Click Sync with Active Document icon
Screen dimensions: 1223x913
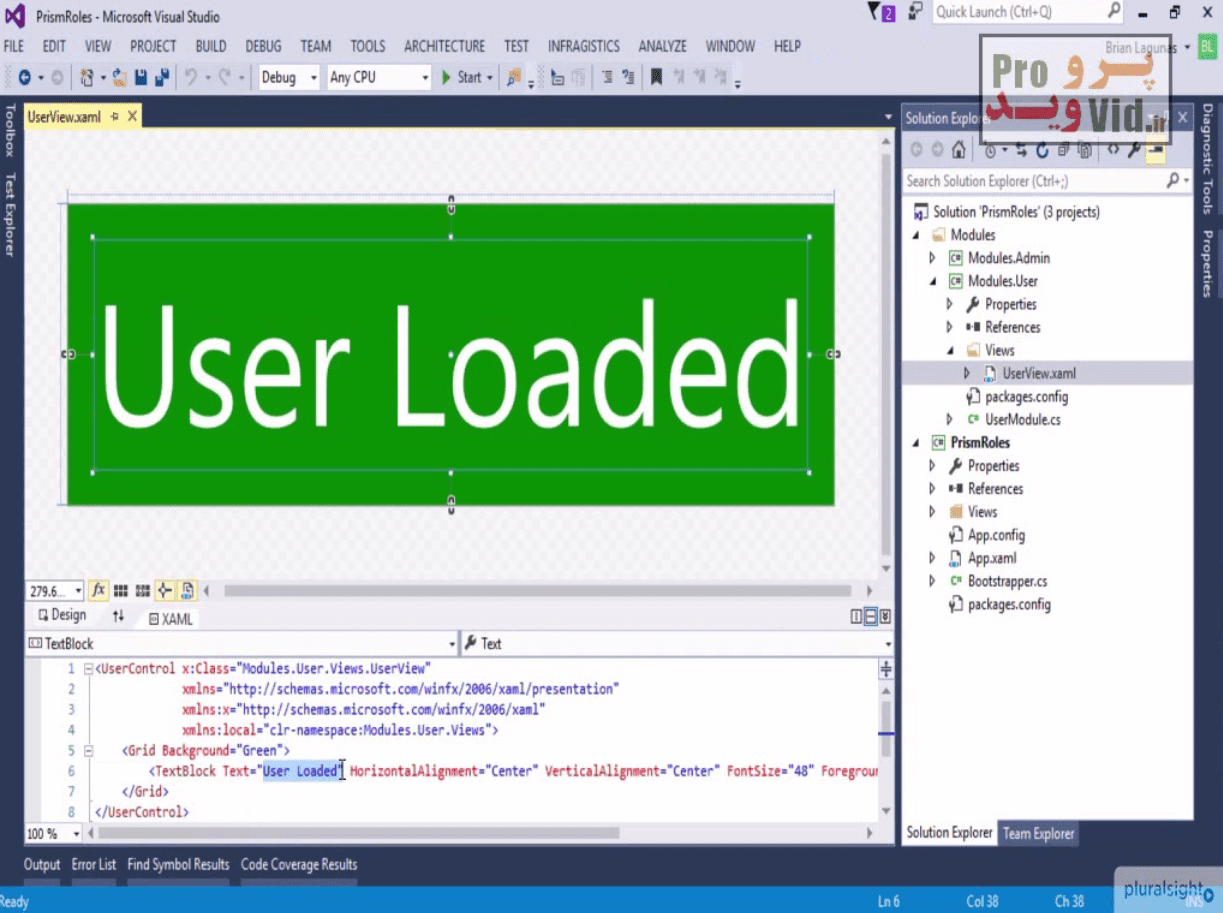point(1021,150)
